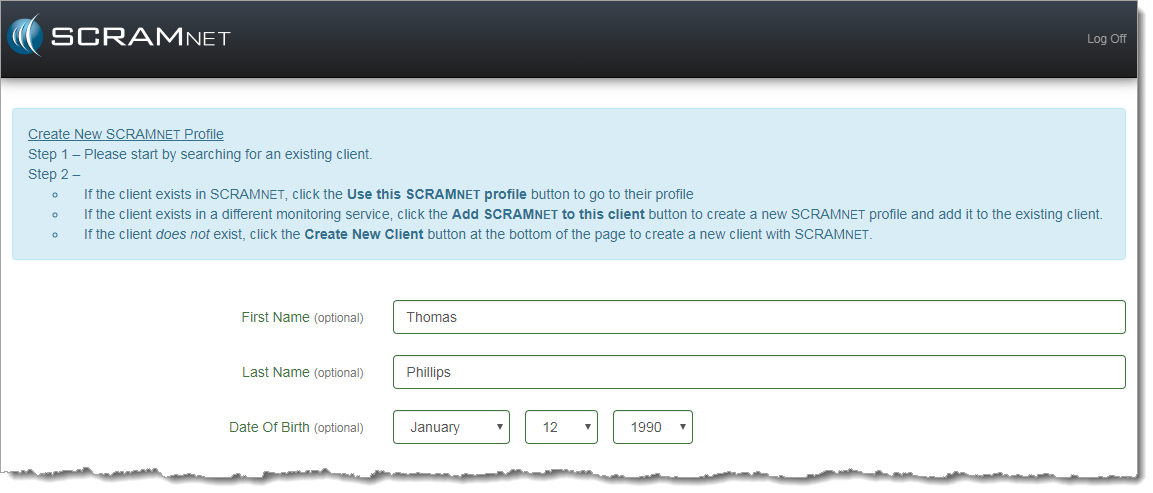The image size is (1153, 493).
Task: Open the Create New SCRAMNET Profile link
Action: pyautogui.click(x=125, y=134)
